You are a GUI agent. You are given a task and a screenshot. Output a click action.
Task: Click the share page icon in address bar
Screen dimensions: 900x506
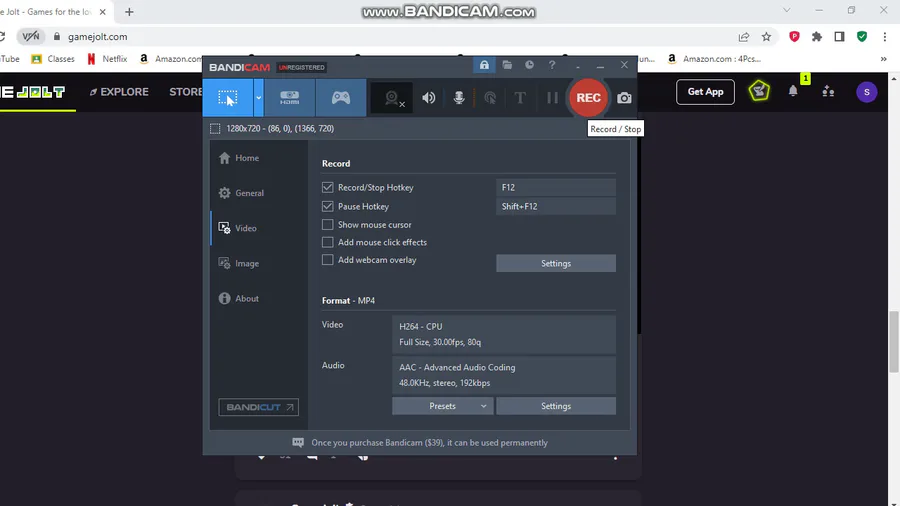click(744, 37)
